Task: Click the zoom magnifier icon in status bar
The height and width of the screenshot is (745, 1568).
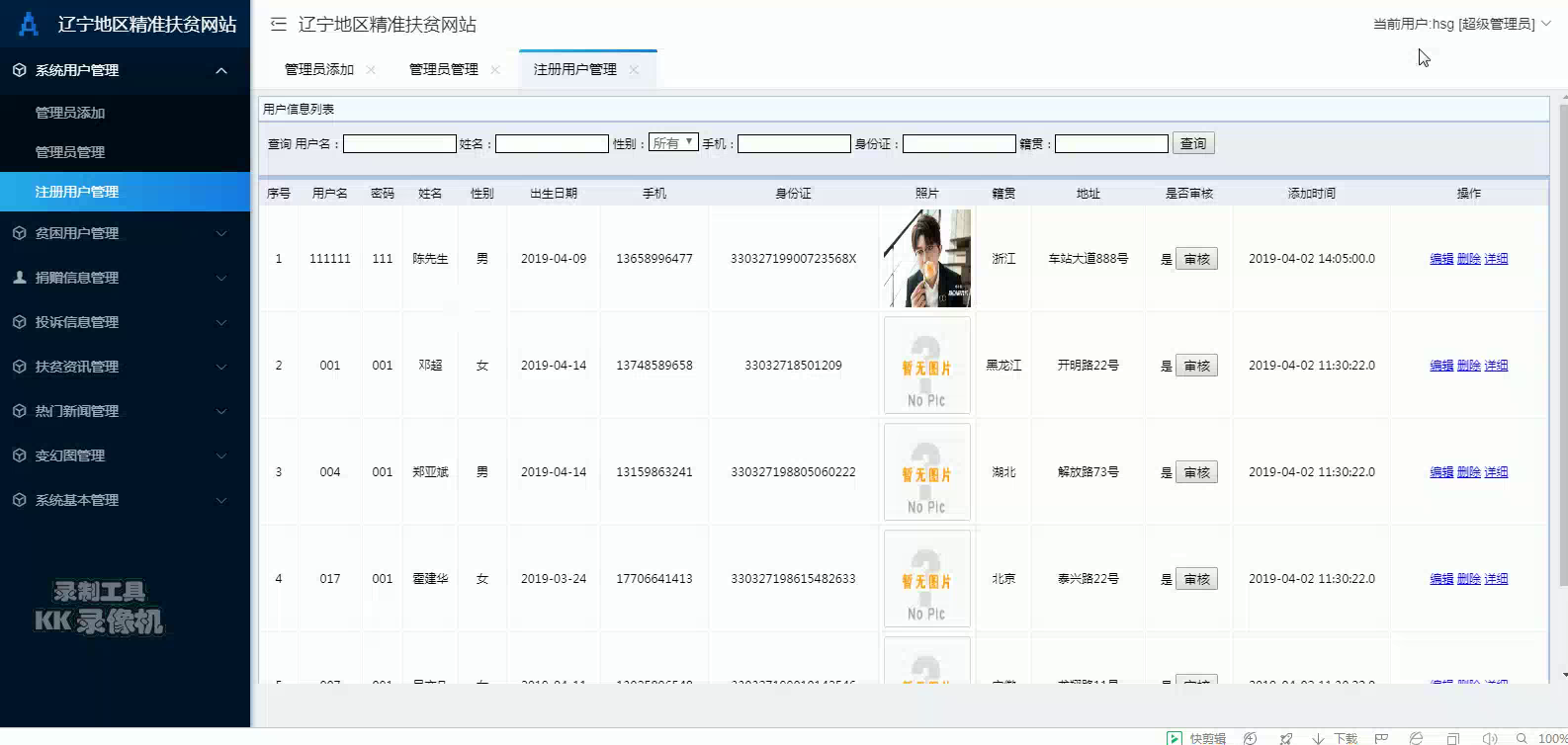Action: [1522, 738]
